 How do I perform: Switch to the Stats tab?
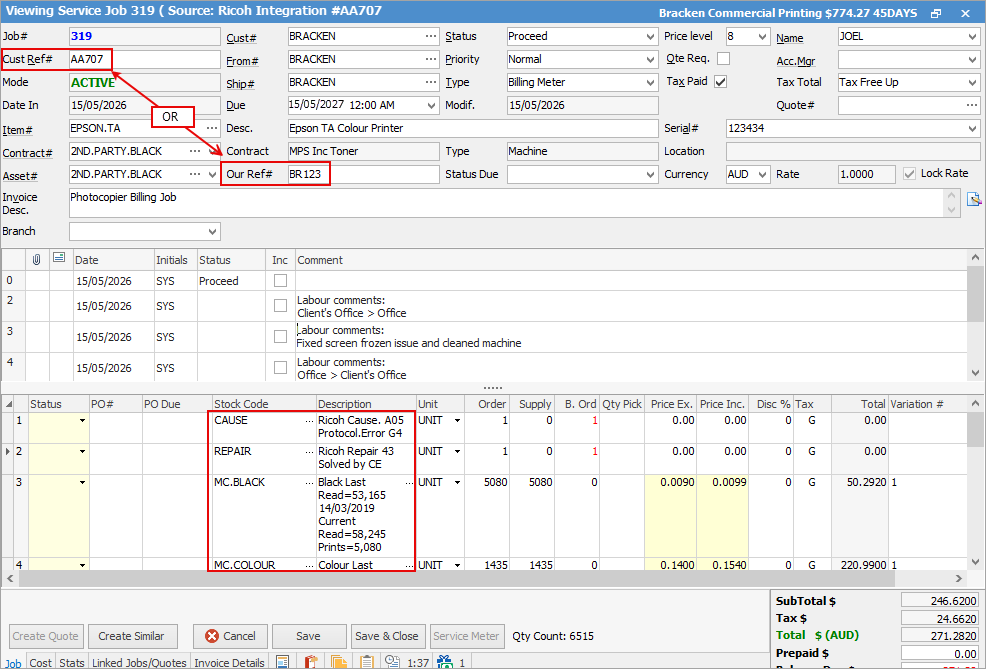72,662
